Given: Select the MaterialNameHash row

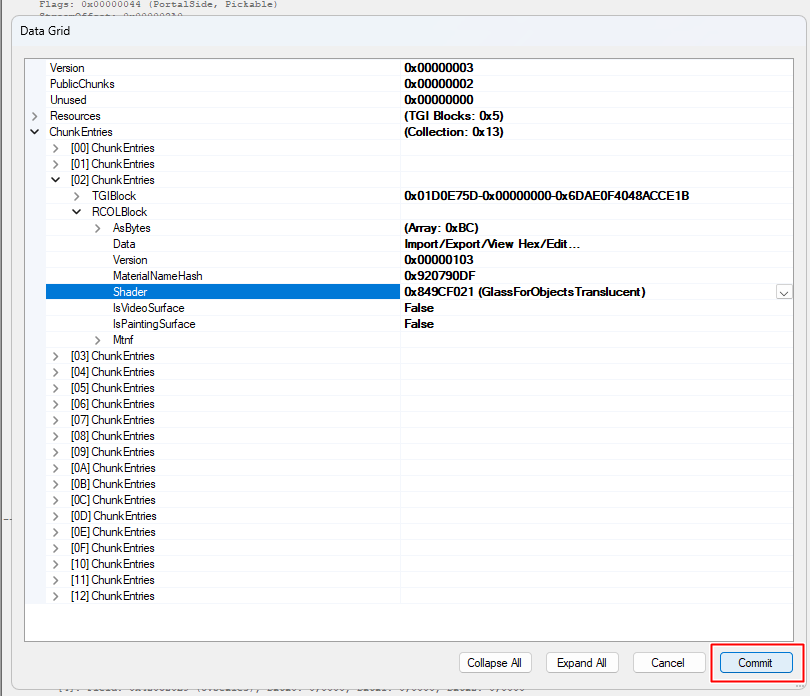Looking at the screenshot, I should tap(419, 276).
